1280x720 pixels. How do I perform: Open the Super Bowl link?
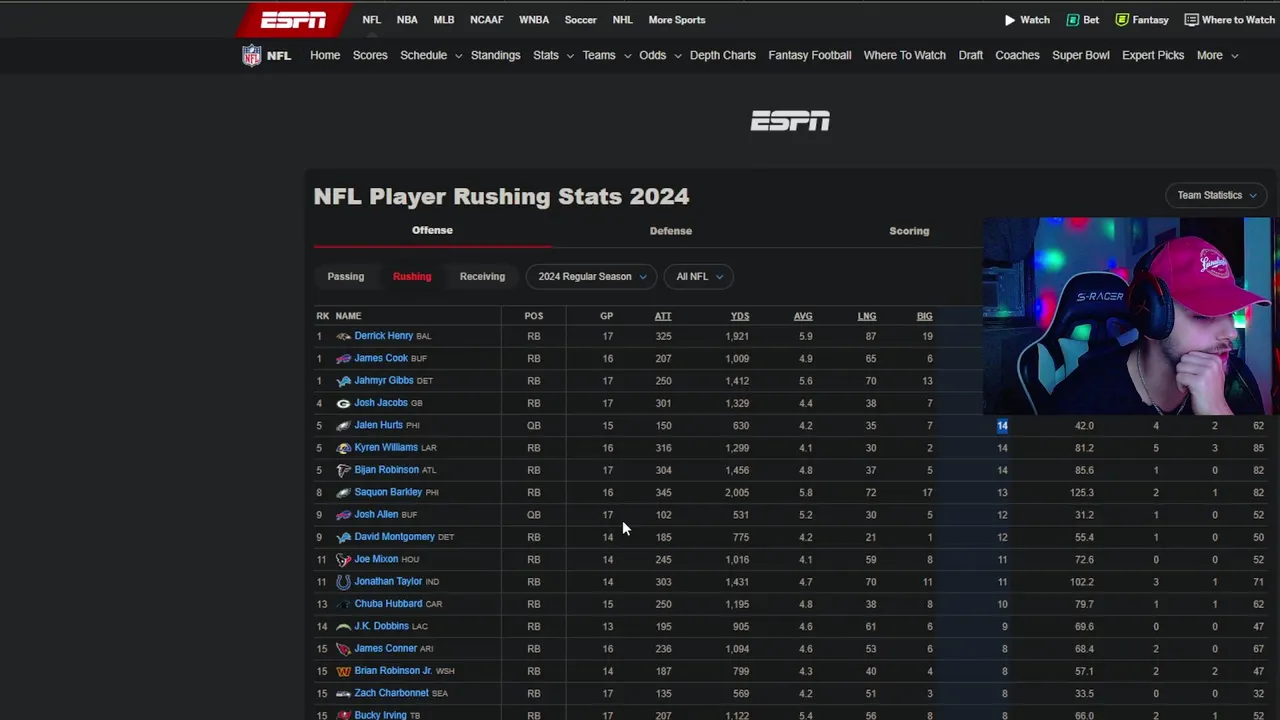click(x=1081, y=55)
